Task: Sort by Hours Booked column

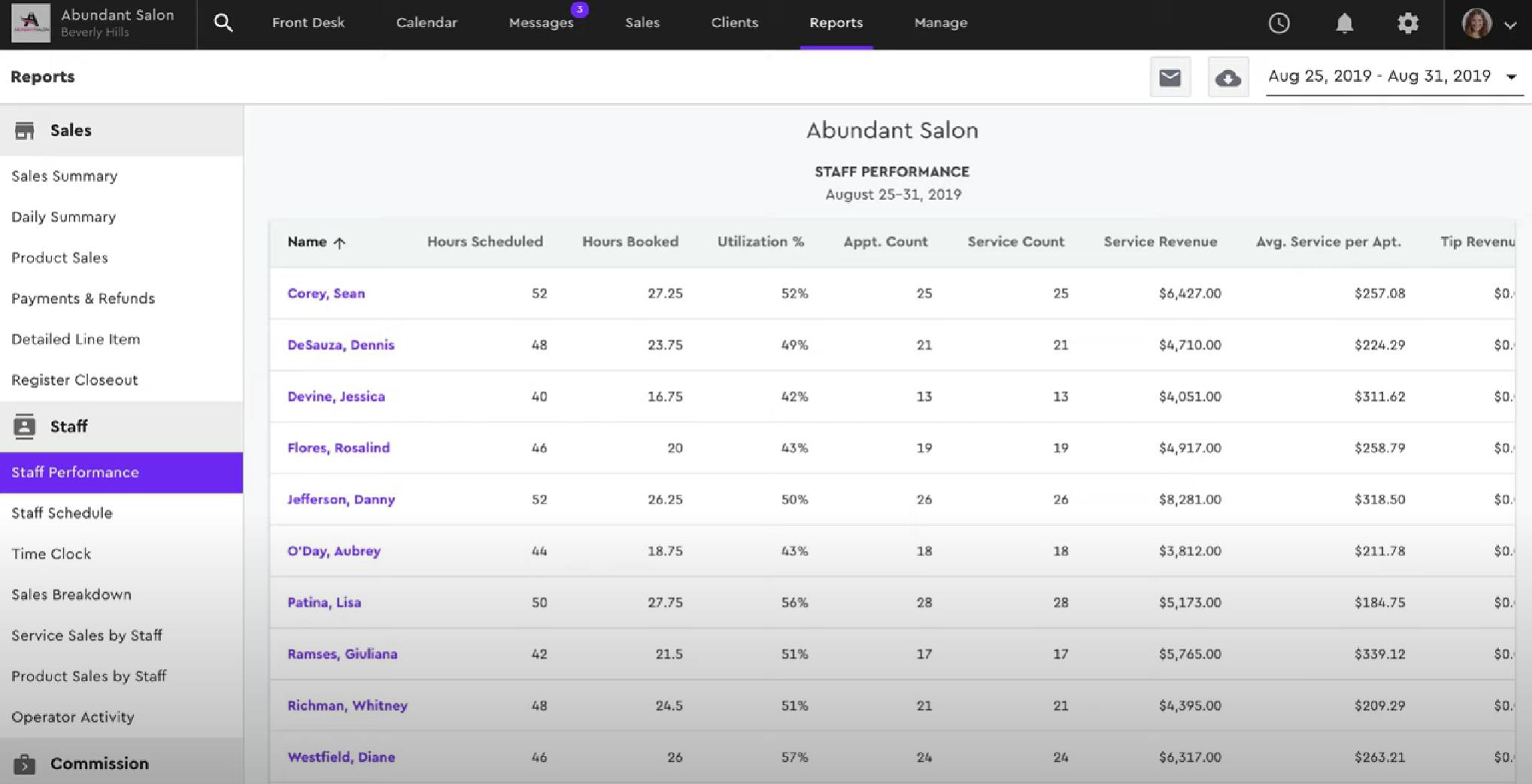Action: pyautogui.click(x=630, y=242)
